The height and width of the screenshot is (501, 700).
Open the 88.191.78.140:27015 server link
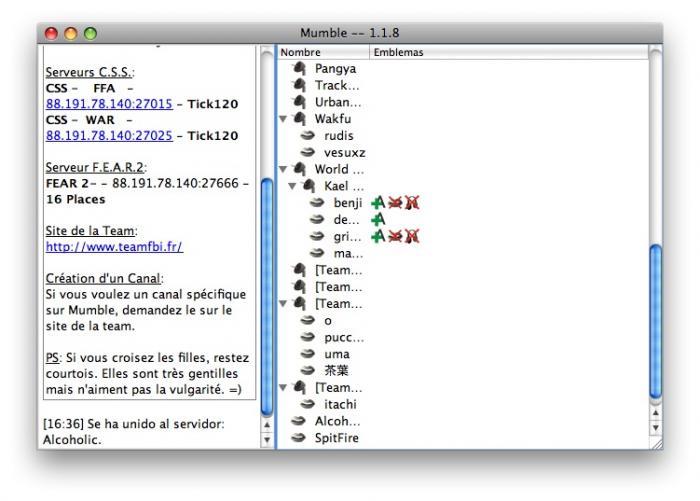click(109, 104)
